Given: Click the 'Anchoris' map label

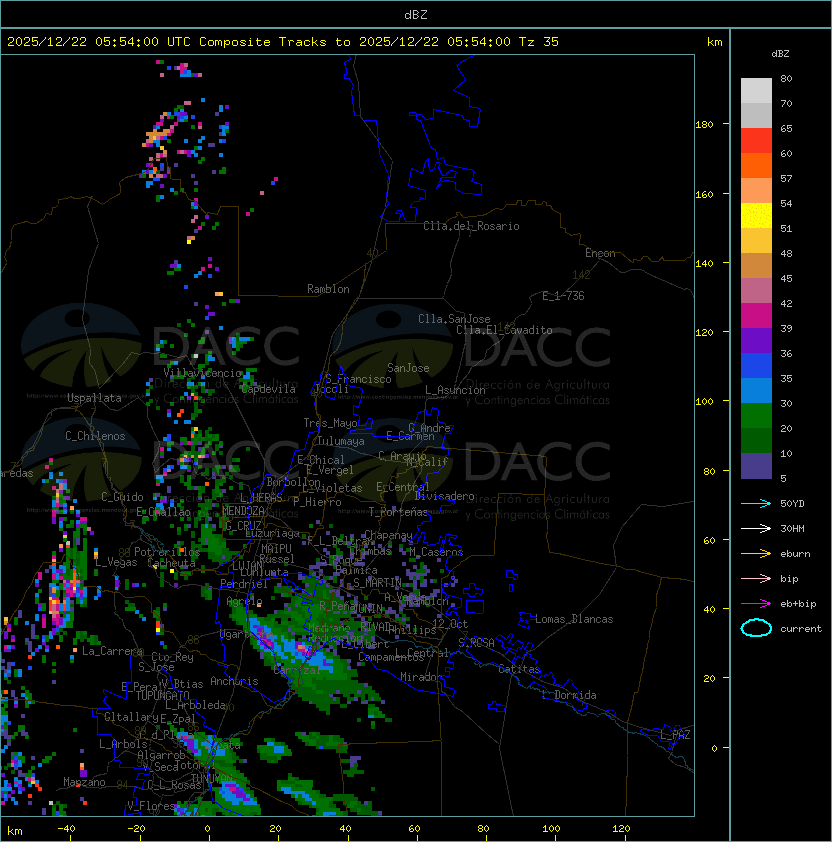Looking at the screenshot, I should pos(234,681).
